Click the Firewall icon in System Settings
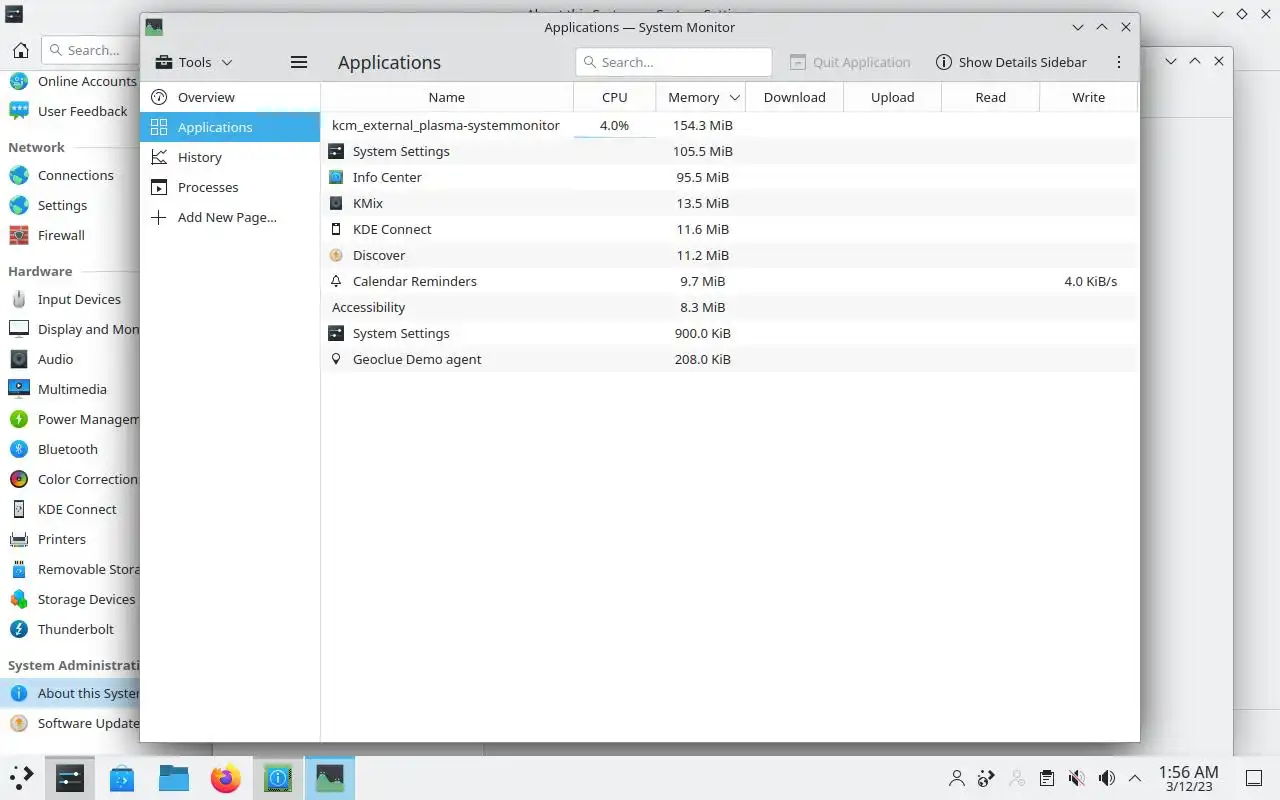Image resolution: width=1280 pixels, height=800 pixels. [18, 235]
